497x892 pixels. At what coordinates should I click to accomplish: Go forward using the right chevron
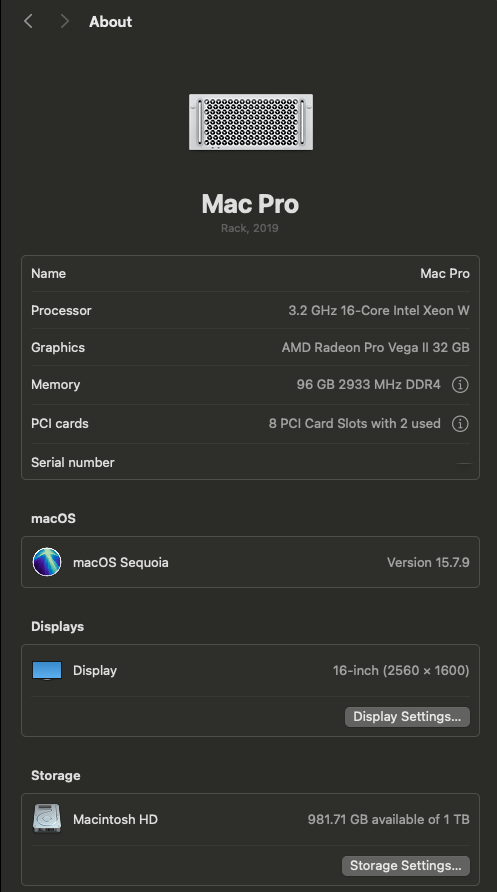click(64, 22)
